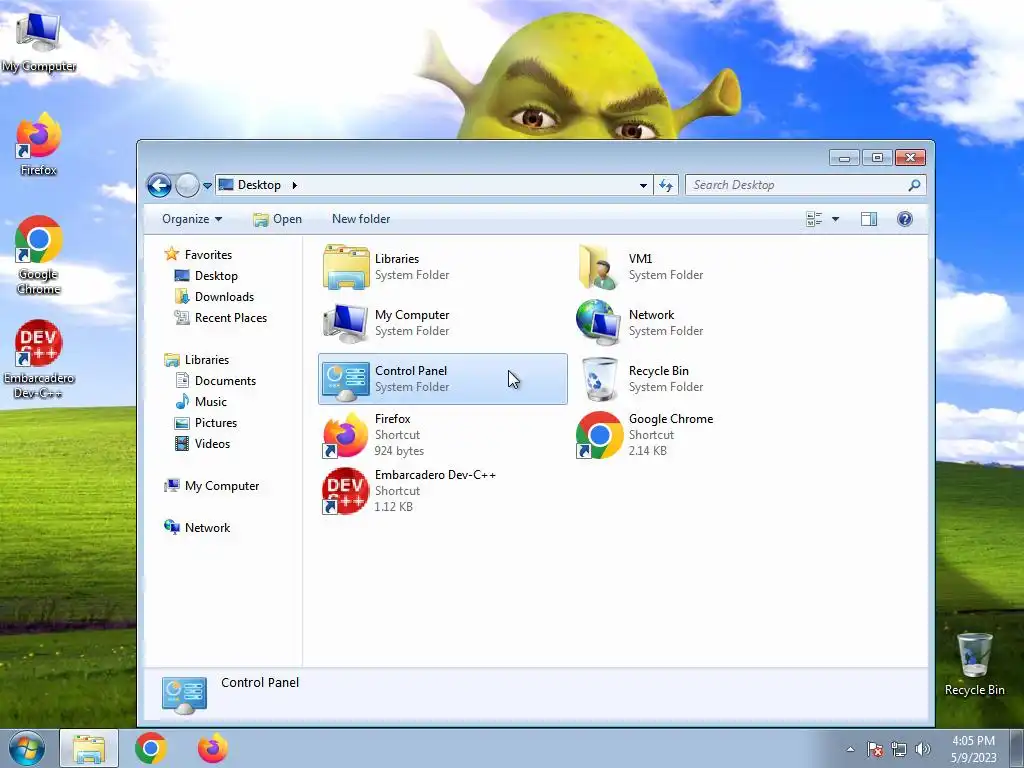The image size is (1024, 768).
Task: Minimize the Explorer window
Action: tap(844, 157)
